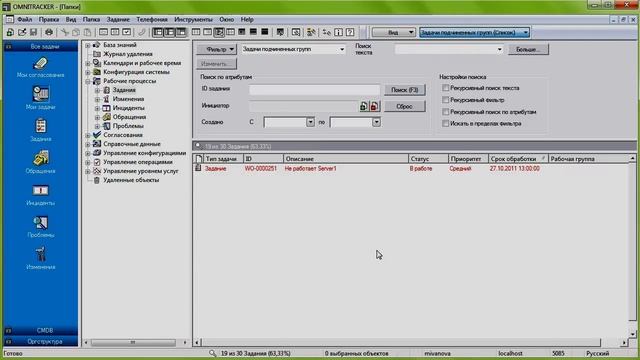Open the Создано start date dropdown
The image size is (640, 360).
(310, 122)
